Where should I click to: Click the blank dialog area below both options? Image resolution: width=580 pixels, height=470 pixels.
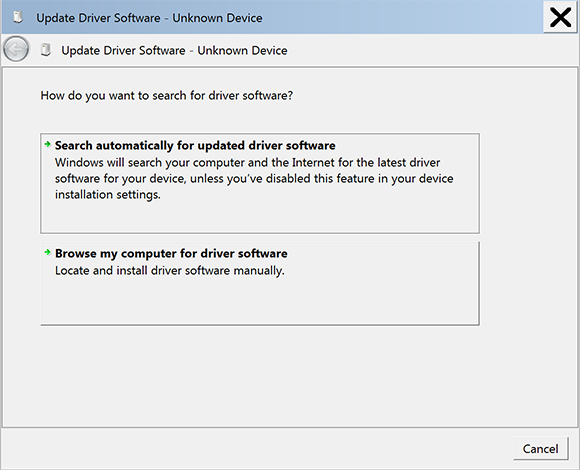[290, 375]
